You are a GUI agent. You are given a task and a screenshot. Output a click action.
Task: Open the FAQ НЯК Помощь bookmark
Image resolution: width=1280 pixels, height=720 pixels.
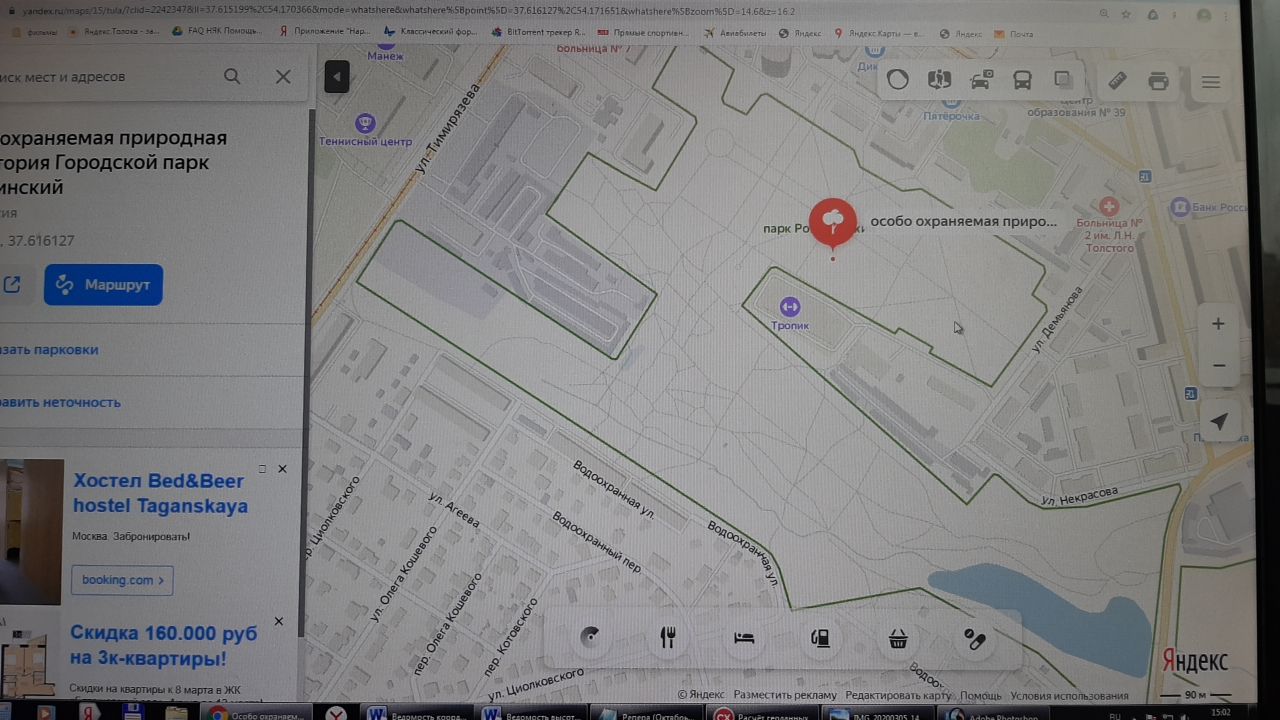tap(216, 32)
